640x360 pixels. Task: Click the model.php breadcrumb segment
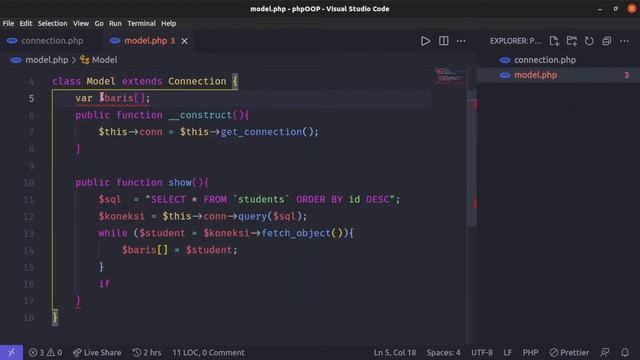pos(47,60)
